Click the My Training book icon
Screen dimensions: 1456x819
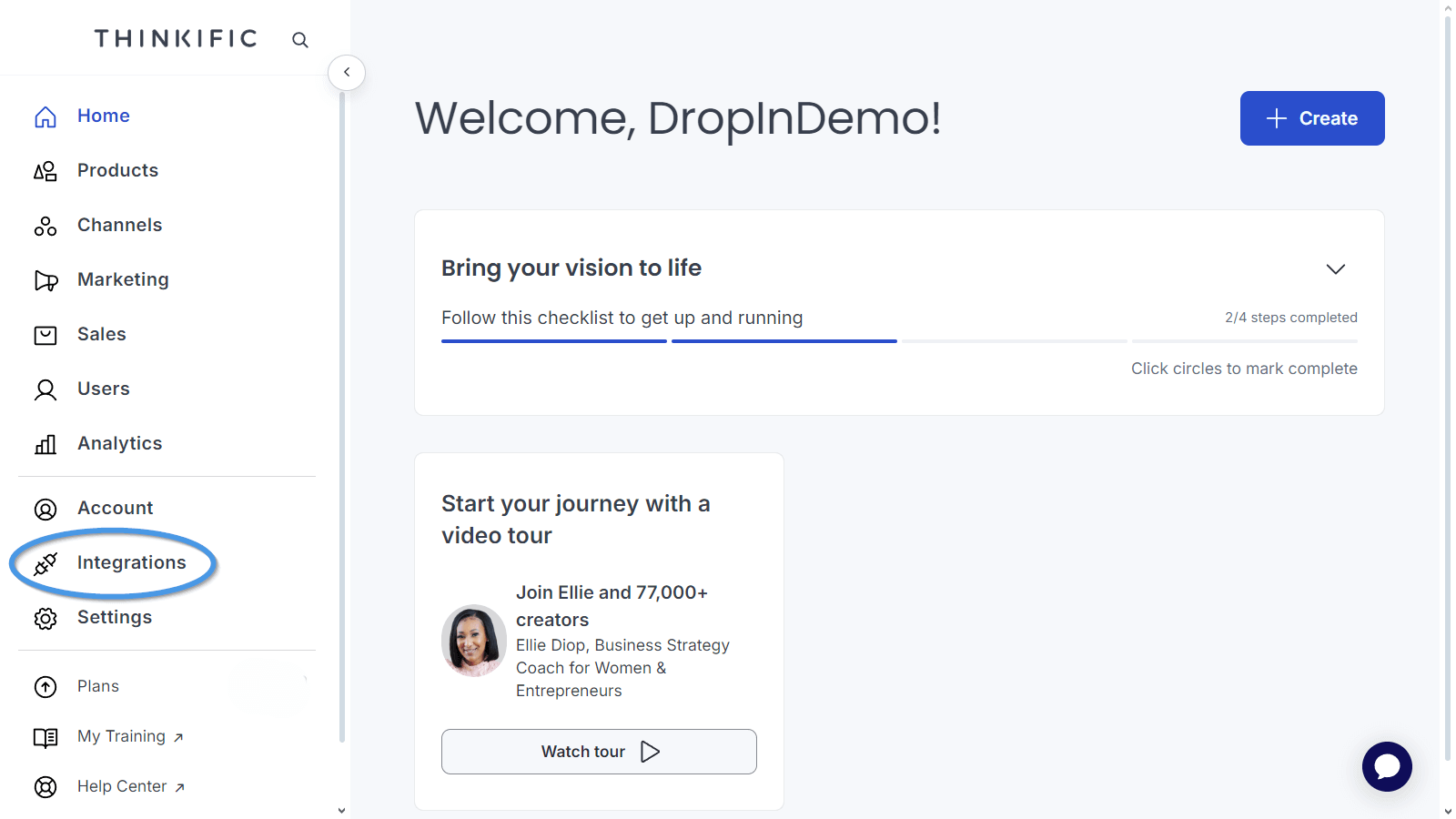coord(45,736)
